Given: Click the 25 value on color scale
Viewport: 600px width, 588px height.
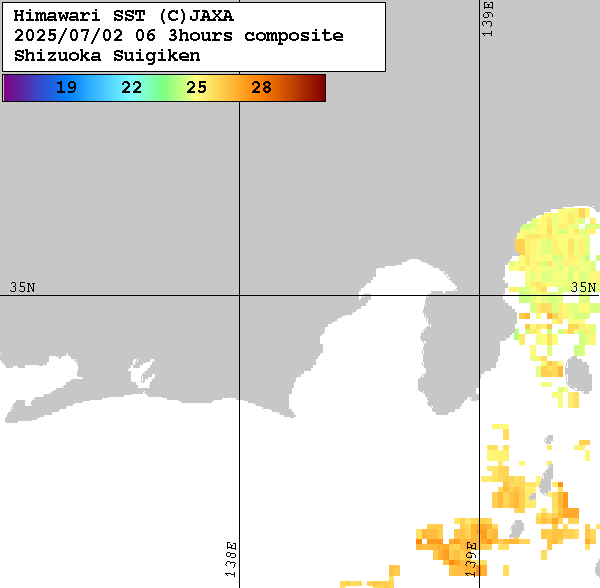Looking at the screenshot, I should tap(196, 88).
